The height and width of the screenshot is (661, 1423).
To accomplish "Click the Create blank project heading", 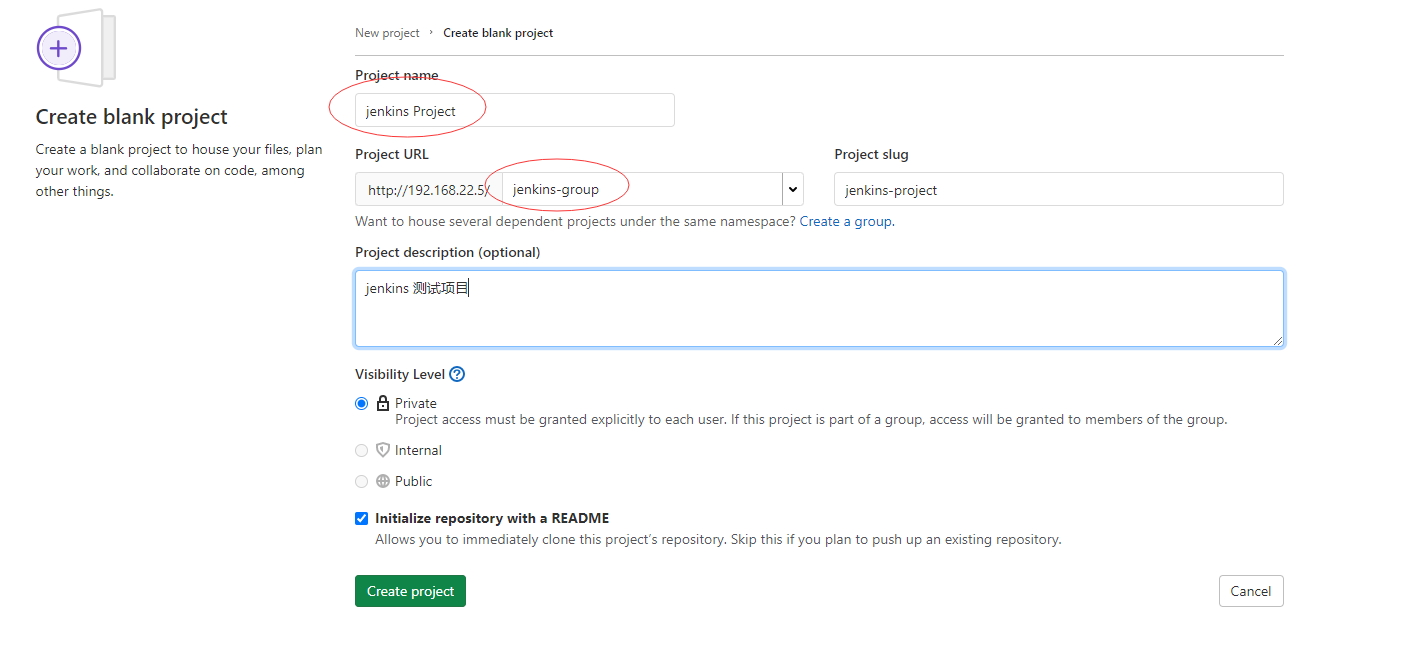I will pyautogui.click(x=132, y=117).
